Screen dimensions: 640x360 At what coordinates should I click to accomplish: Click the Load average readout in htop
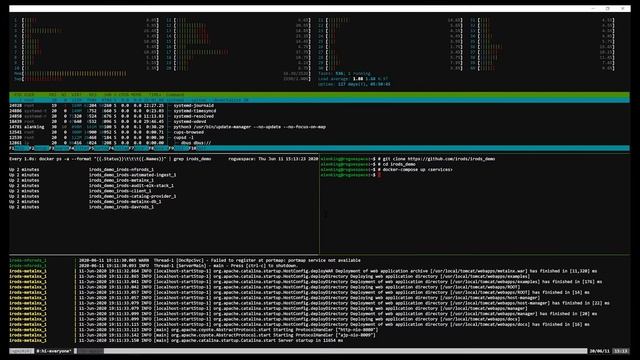coord(353,79)
